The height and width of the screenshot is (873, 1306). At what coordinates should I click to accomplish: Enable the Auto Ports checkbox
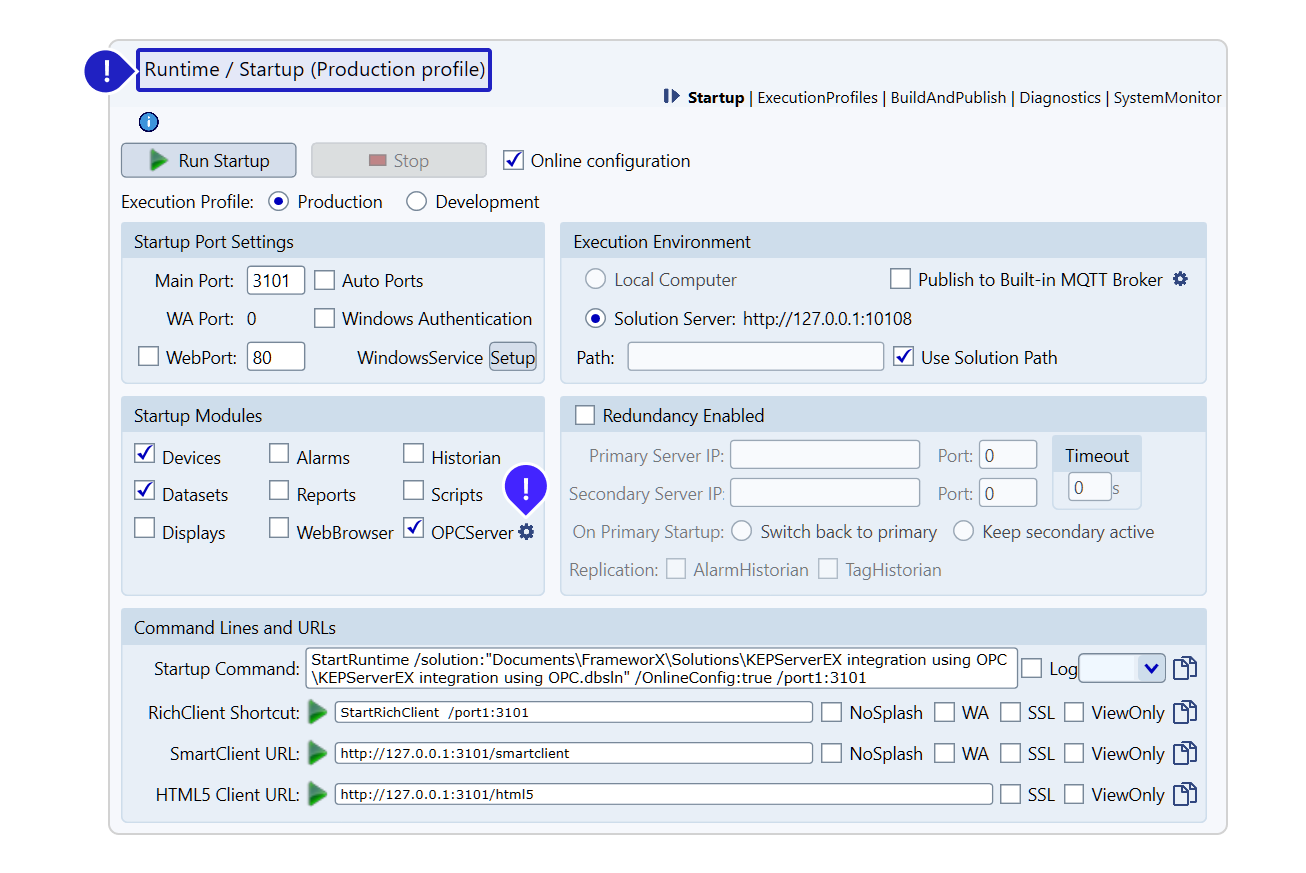point(324,280)
